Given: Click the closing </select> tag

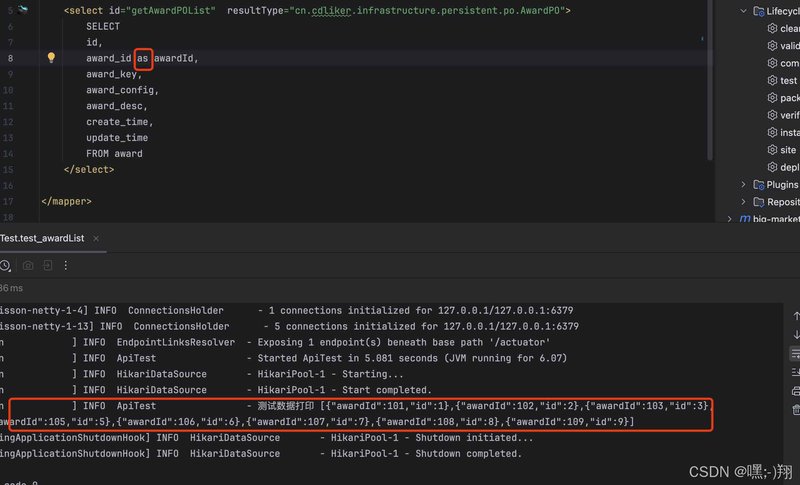Looking at the screenshot, I should click(89, 169).
